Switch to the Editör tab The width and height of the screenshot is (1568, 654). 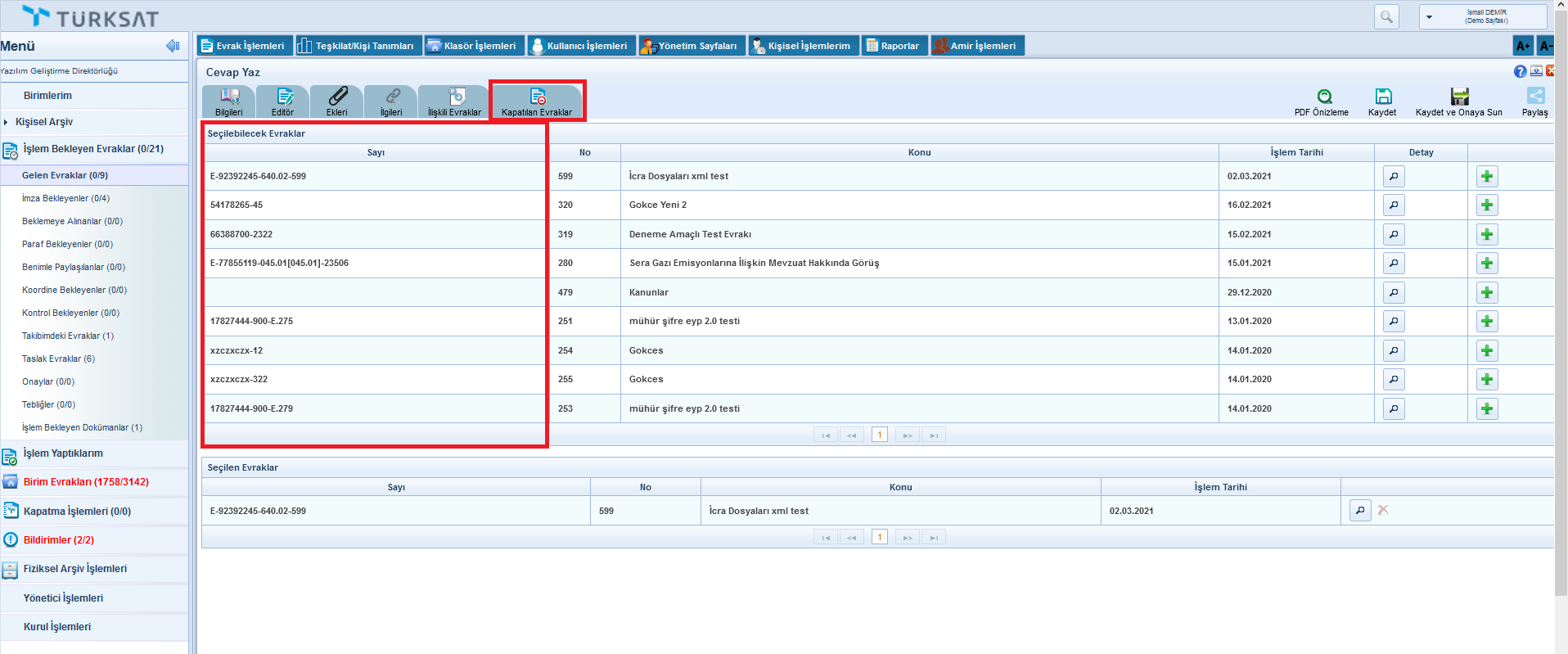tap(283, 102)
